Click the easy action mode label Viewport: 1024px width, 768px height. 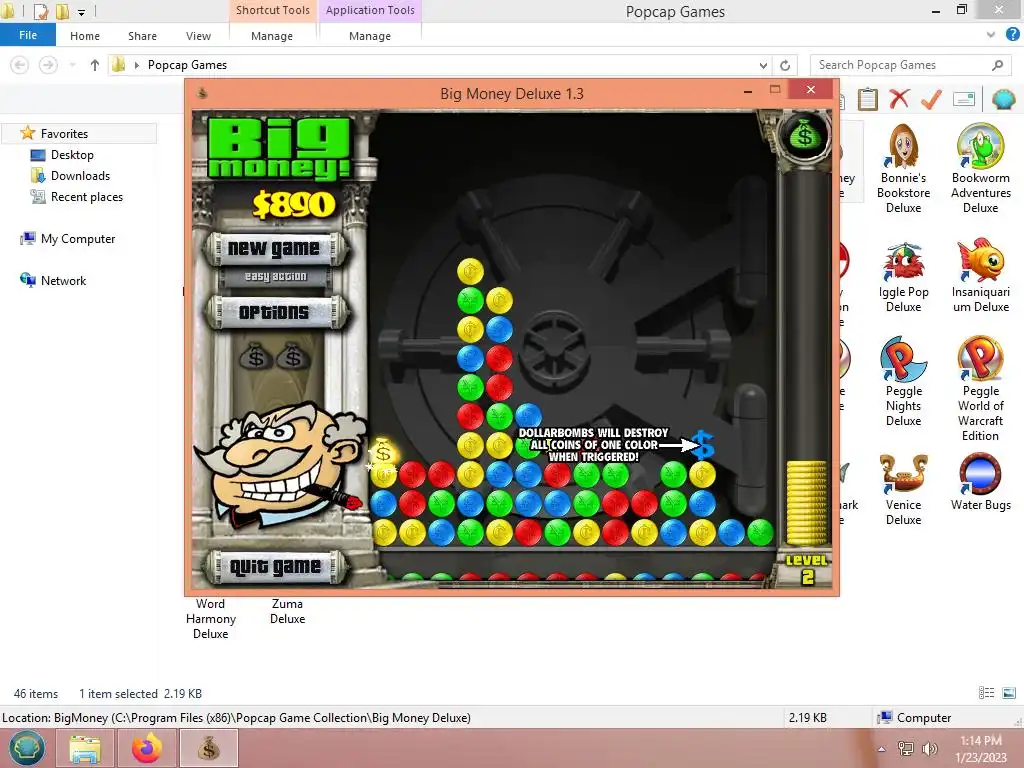pos(276,276)
